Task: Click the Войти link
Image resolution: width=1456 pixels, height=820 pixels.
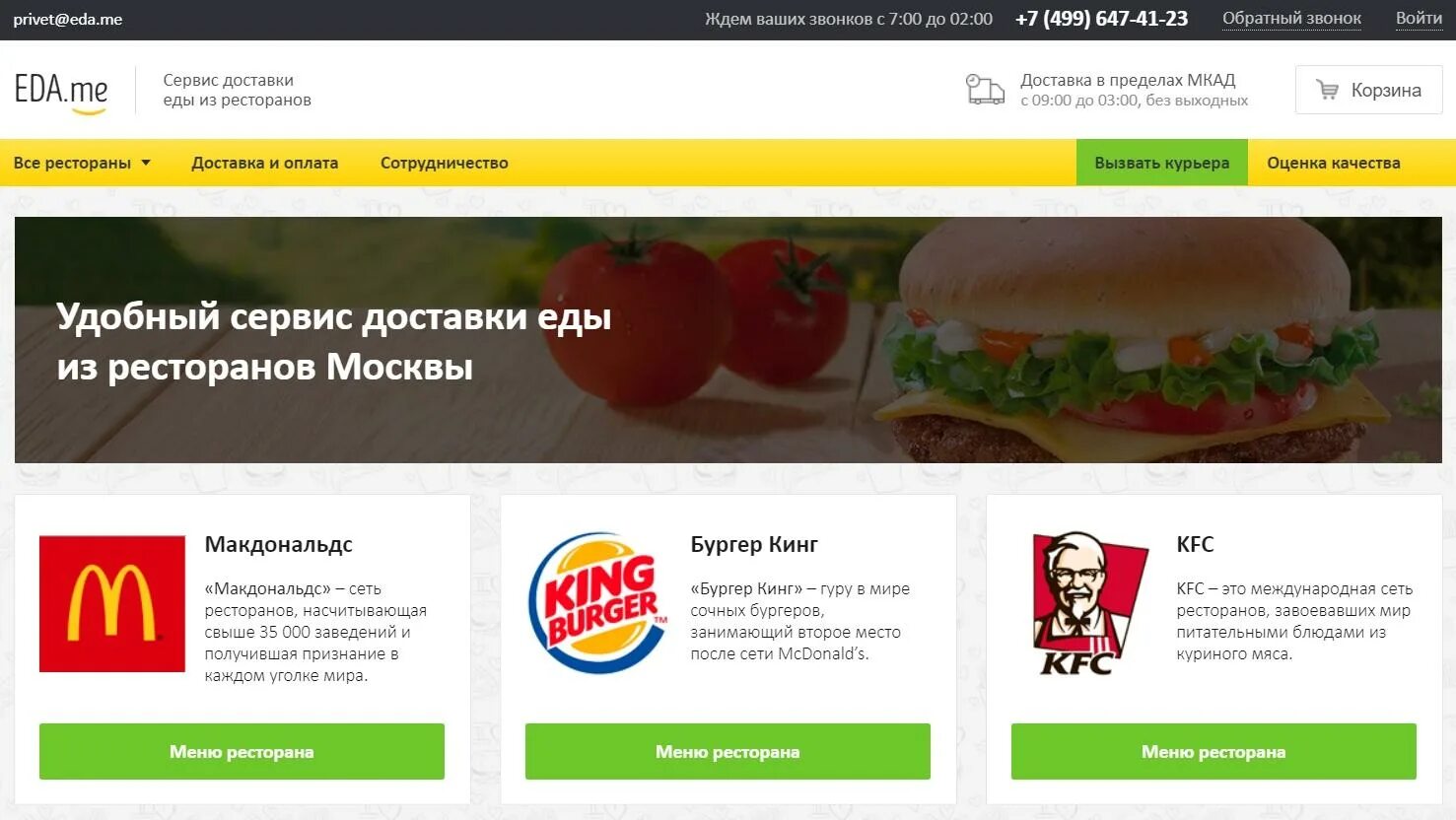Action: (x=1419, y=19)
